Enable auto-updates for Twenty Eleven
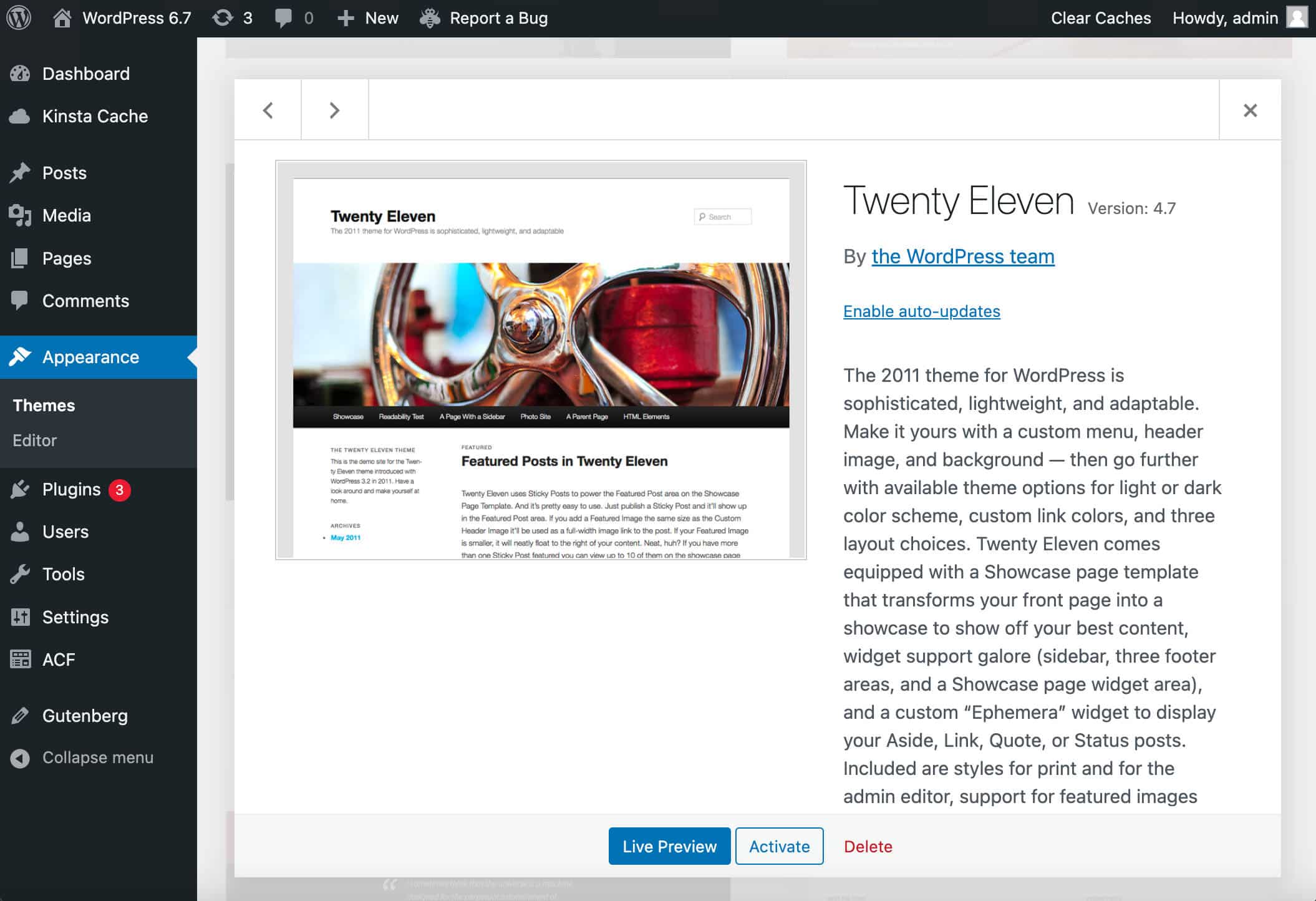 pyautogui.click(x=921, y=310)
